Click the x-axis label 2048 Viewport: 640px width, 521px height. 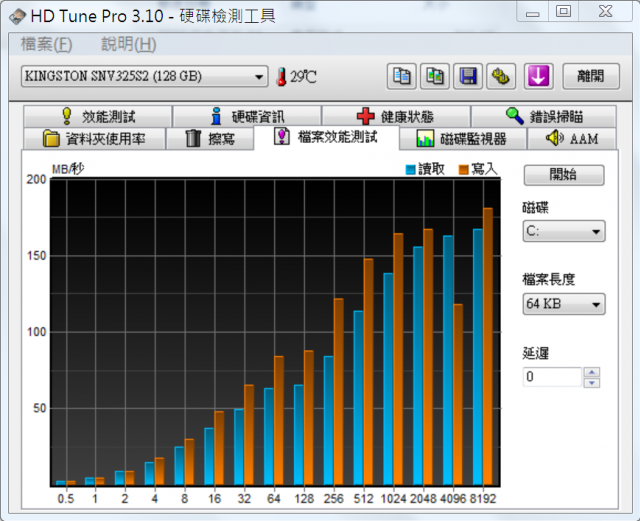423,499
